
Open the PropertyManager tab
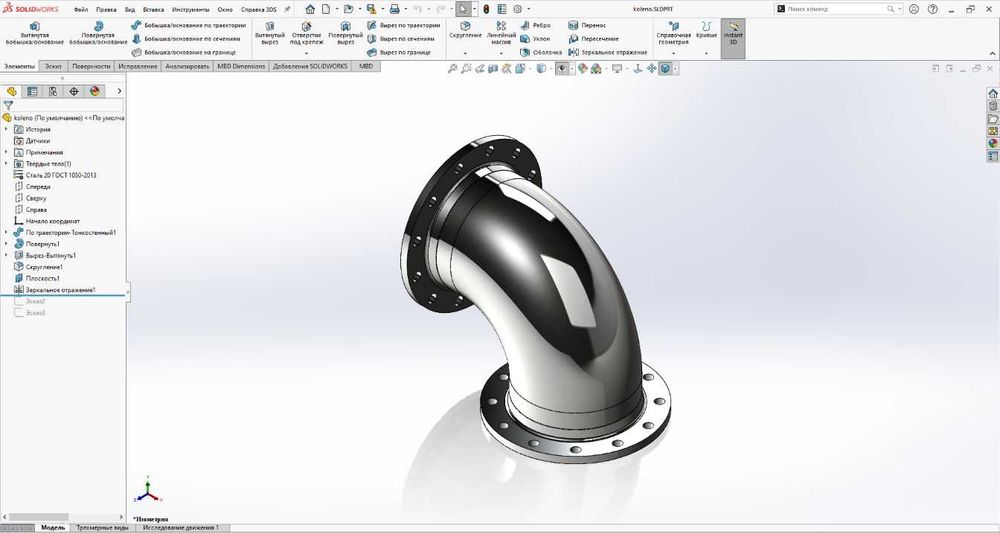point(33,91)
